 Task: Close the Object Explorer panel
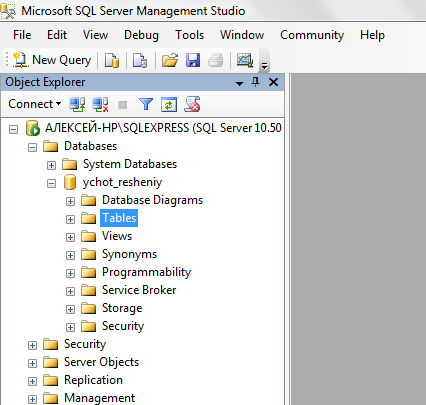[x=273, y=82]
